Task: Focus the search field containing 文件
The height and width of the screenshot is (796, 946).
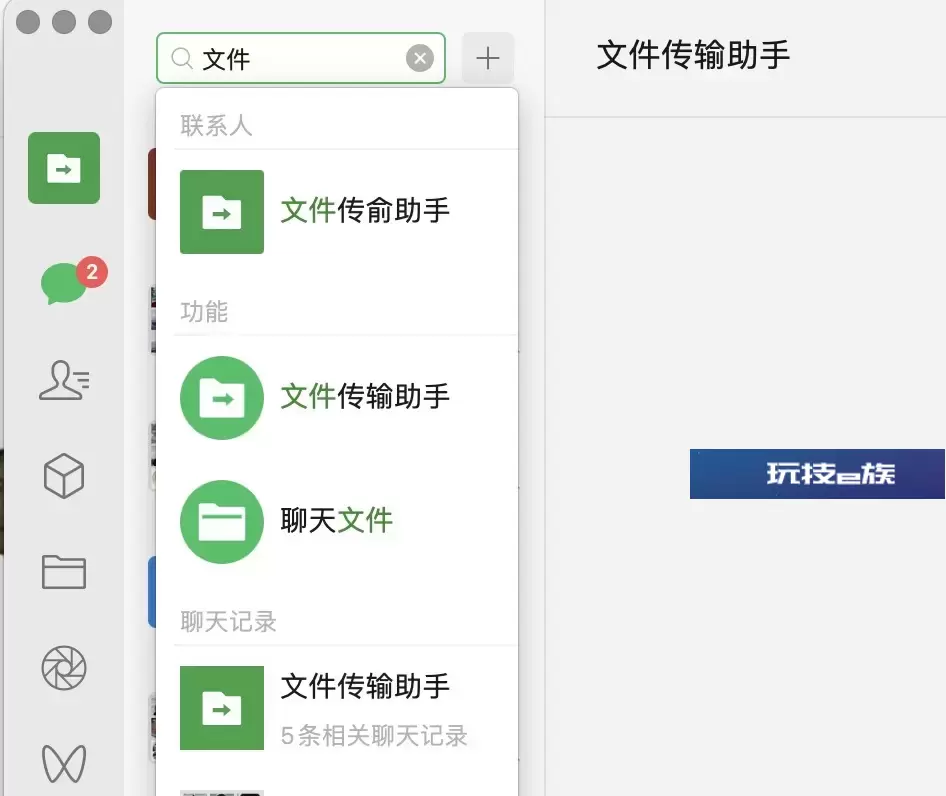Action: pos(300,58)
